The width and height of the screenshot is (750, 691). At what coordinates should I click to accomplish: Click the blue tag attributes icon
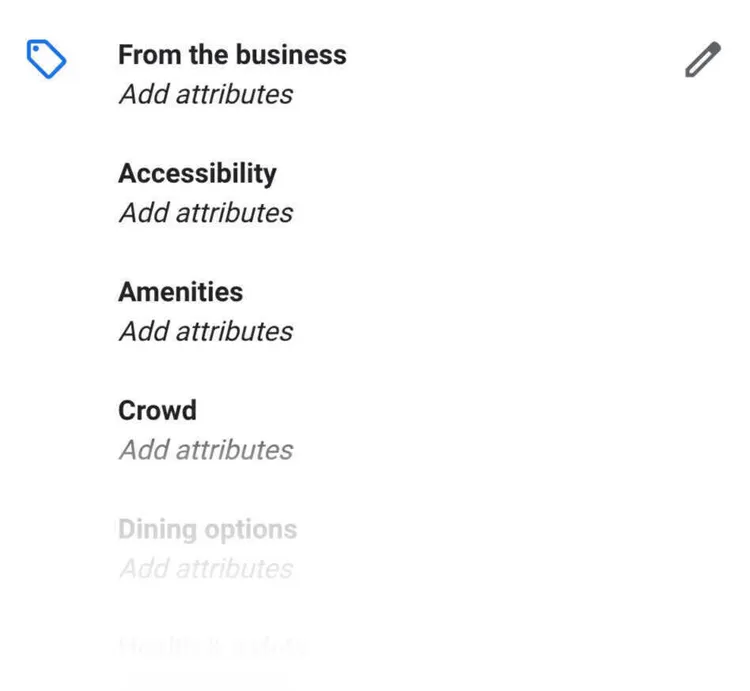pos(46,59)
